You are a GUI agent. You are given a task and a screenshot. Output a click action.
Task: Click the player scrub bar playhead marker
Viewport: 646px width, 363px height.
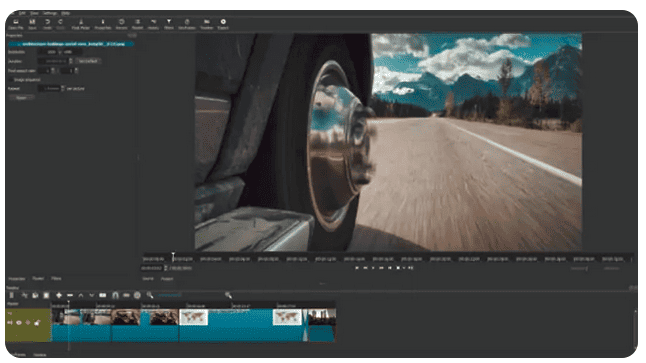click(173, 257)
